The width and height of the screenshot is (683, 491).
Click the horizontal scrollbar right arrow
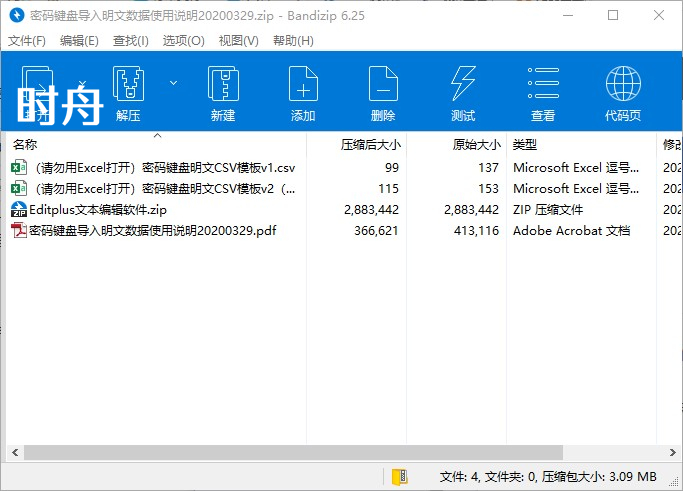pyautogui.click(x=673, y=453)
